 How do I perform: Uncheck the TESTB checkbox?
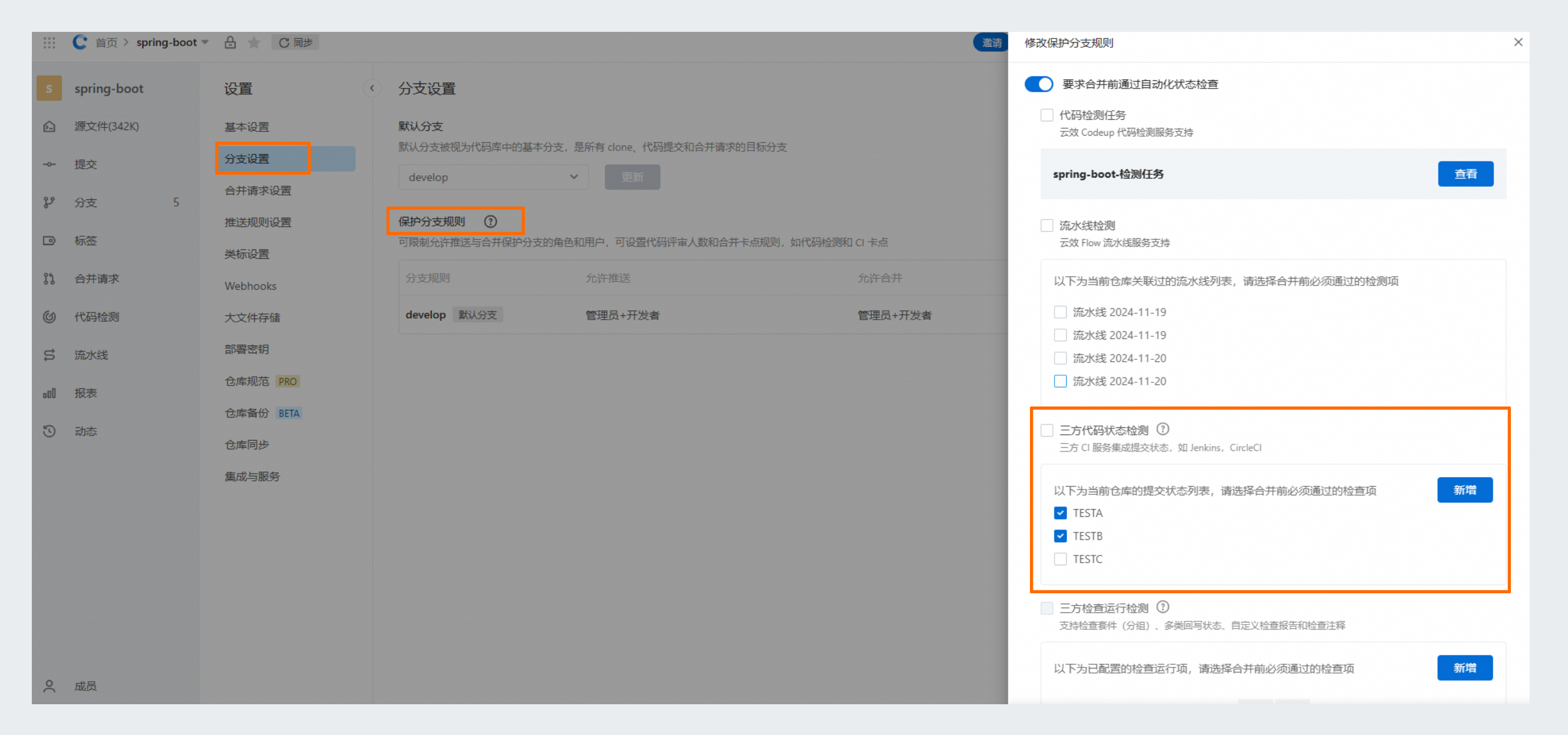click(x=1060, y=536)
